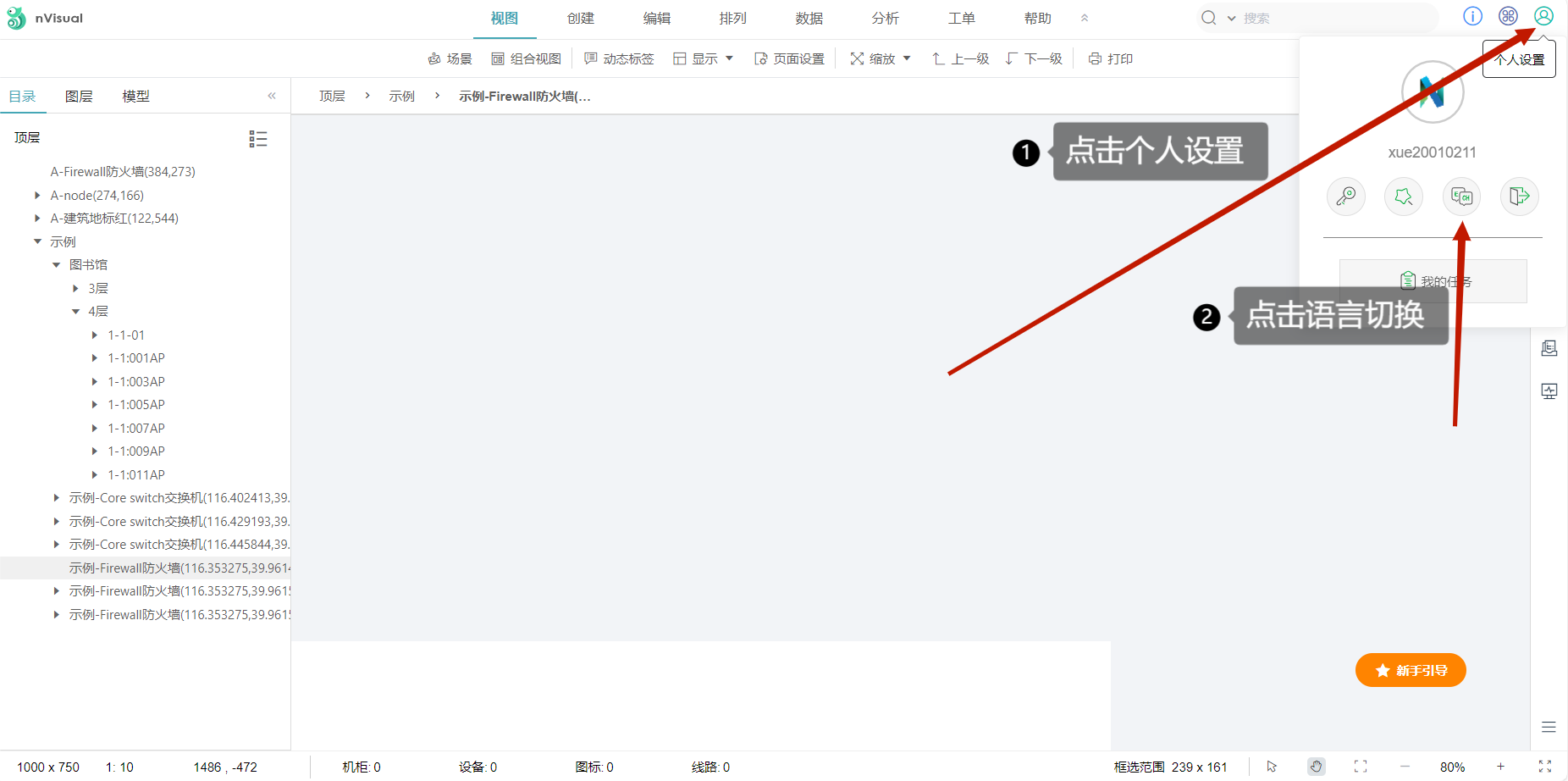The height and width of the screenshot is (781, 1568).
Task: Switch to the 模型 panel tab
Action: 135,97
